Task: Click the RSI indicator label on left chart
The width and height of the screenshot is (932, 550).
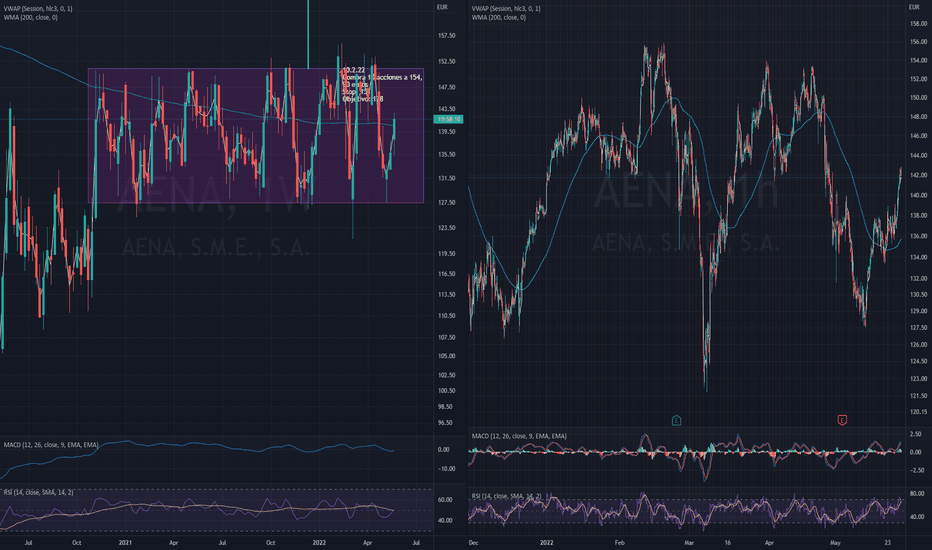Action: (39, 492)
